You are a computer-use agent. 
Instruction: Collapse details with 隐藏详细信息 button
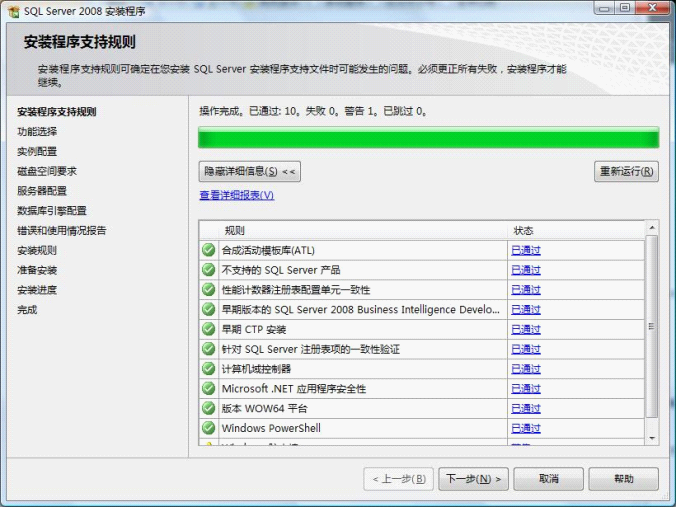click(x=250, y=171)
